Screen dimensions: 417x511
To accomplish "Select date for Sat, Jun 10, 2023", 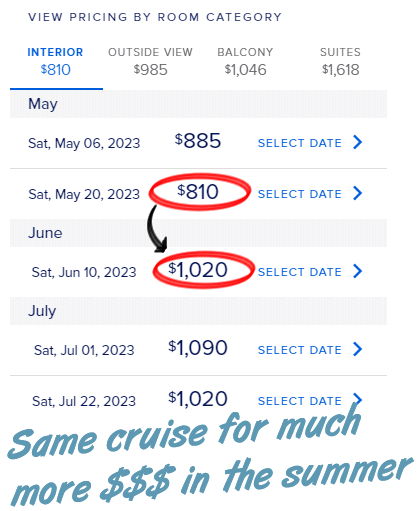I will pyautogui.click(x=300, y=272).
